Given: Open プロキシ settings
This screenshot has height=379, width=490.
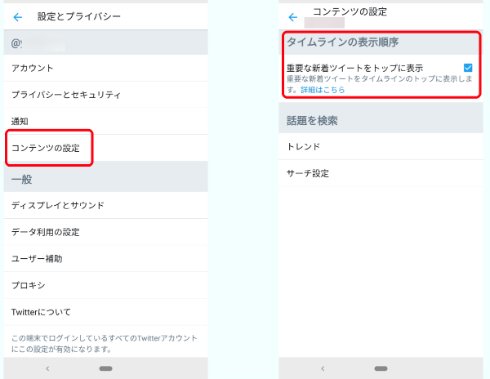Looking at the screenshot, I should point(106,285).
